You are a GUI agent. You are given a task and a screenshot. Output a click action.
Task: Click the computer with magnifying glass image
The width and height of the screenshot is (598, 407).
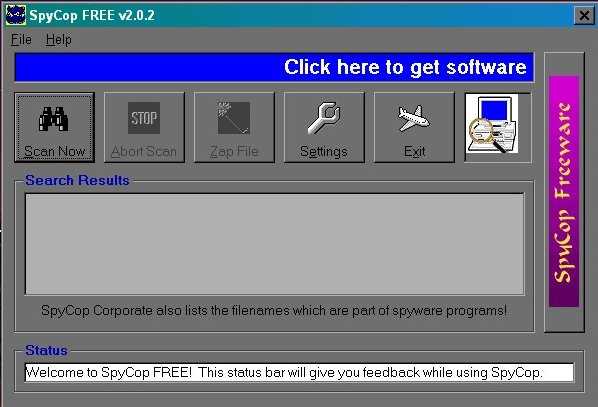492,124
